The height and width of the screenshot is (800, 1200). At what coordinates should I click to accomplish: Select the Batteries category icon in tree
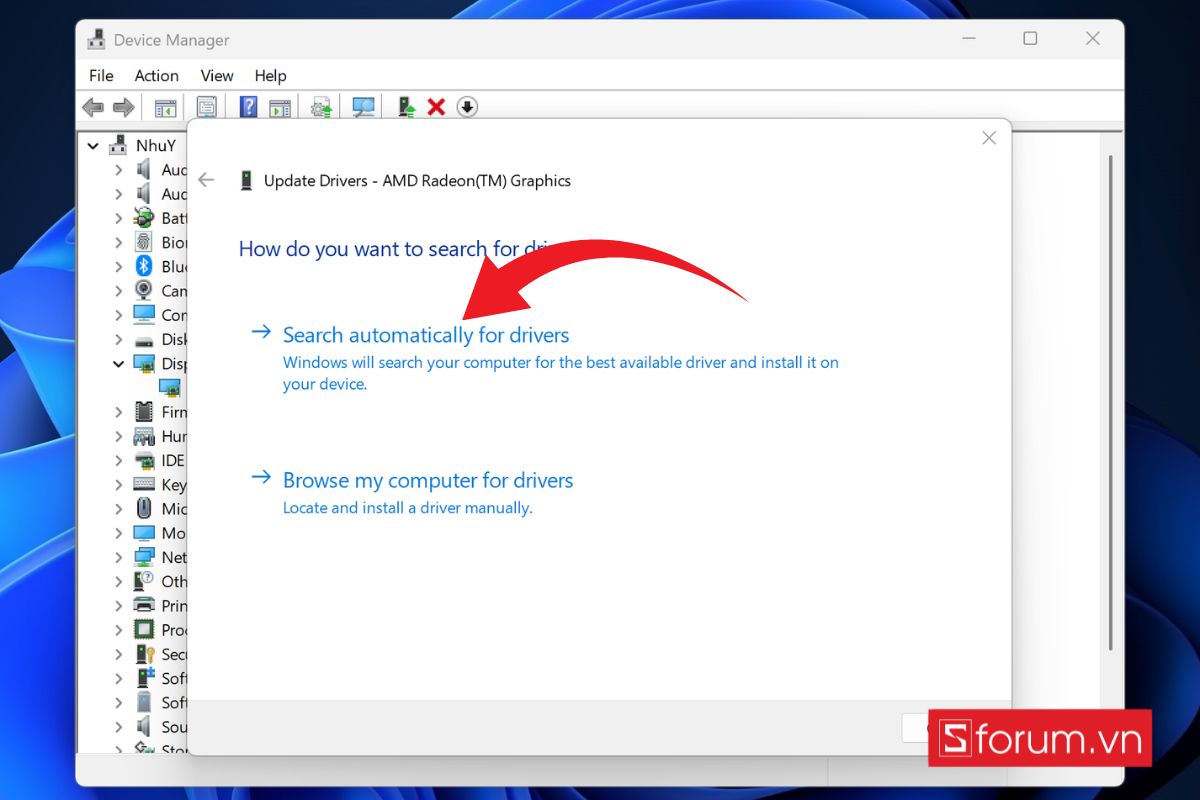144,218
